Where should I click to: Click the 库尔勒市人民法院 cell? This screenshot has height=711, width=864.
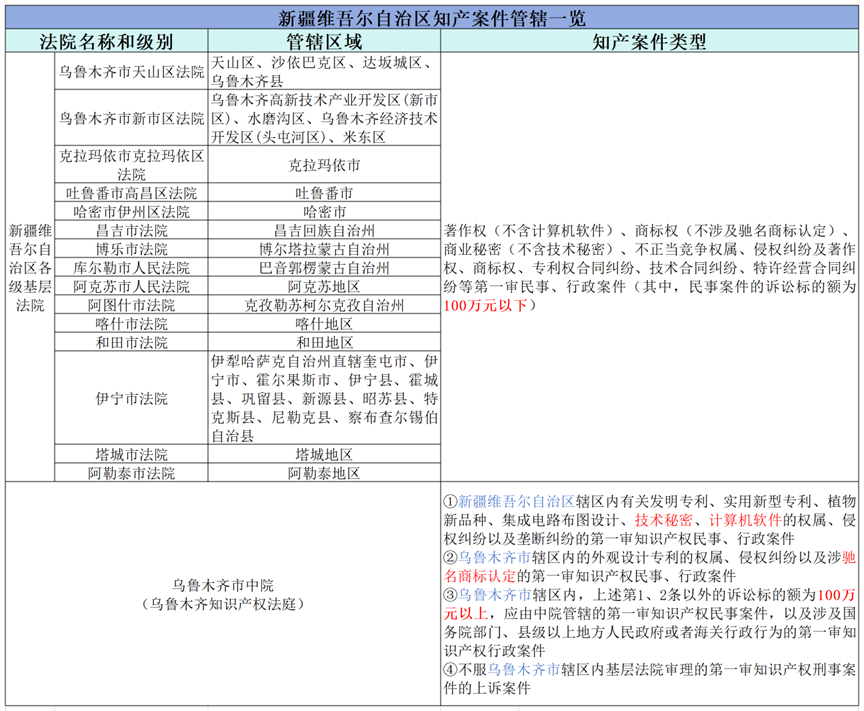tap(131, 268)
